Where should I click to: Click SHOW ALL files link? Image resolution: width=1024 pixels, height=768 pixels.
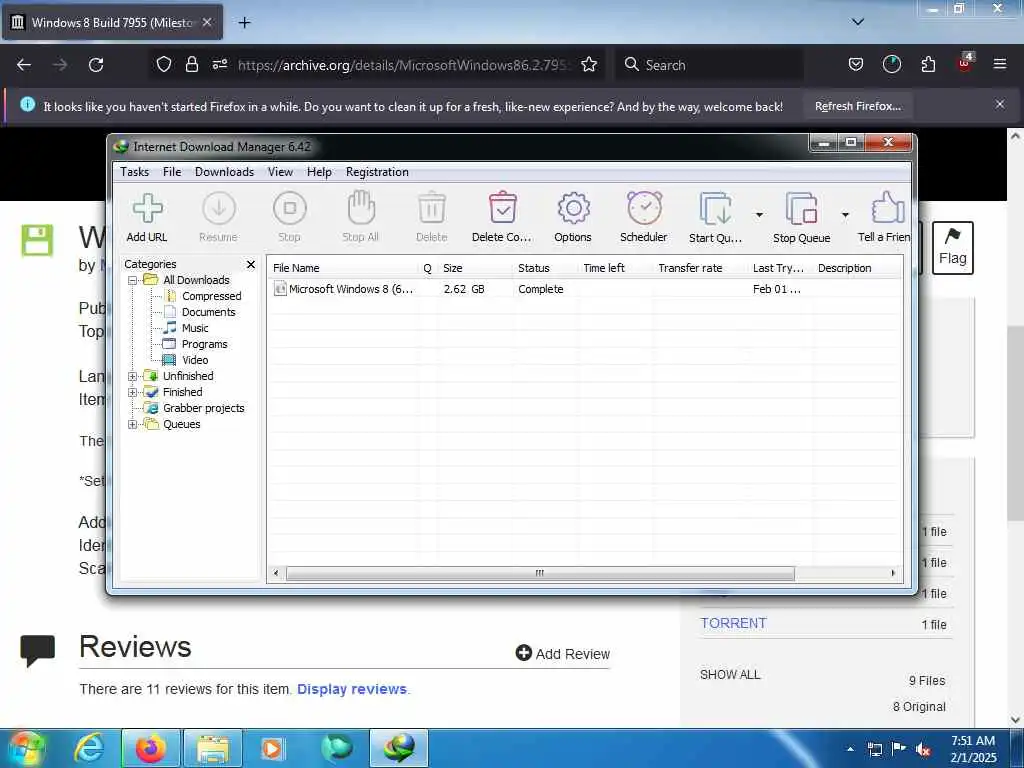(730, 675)
